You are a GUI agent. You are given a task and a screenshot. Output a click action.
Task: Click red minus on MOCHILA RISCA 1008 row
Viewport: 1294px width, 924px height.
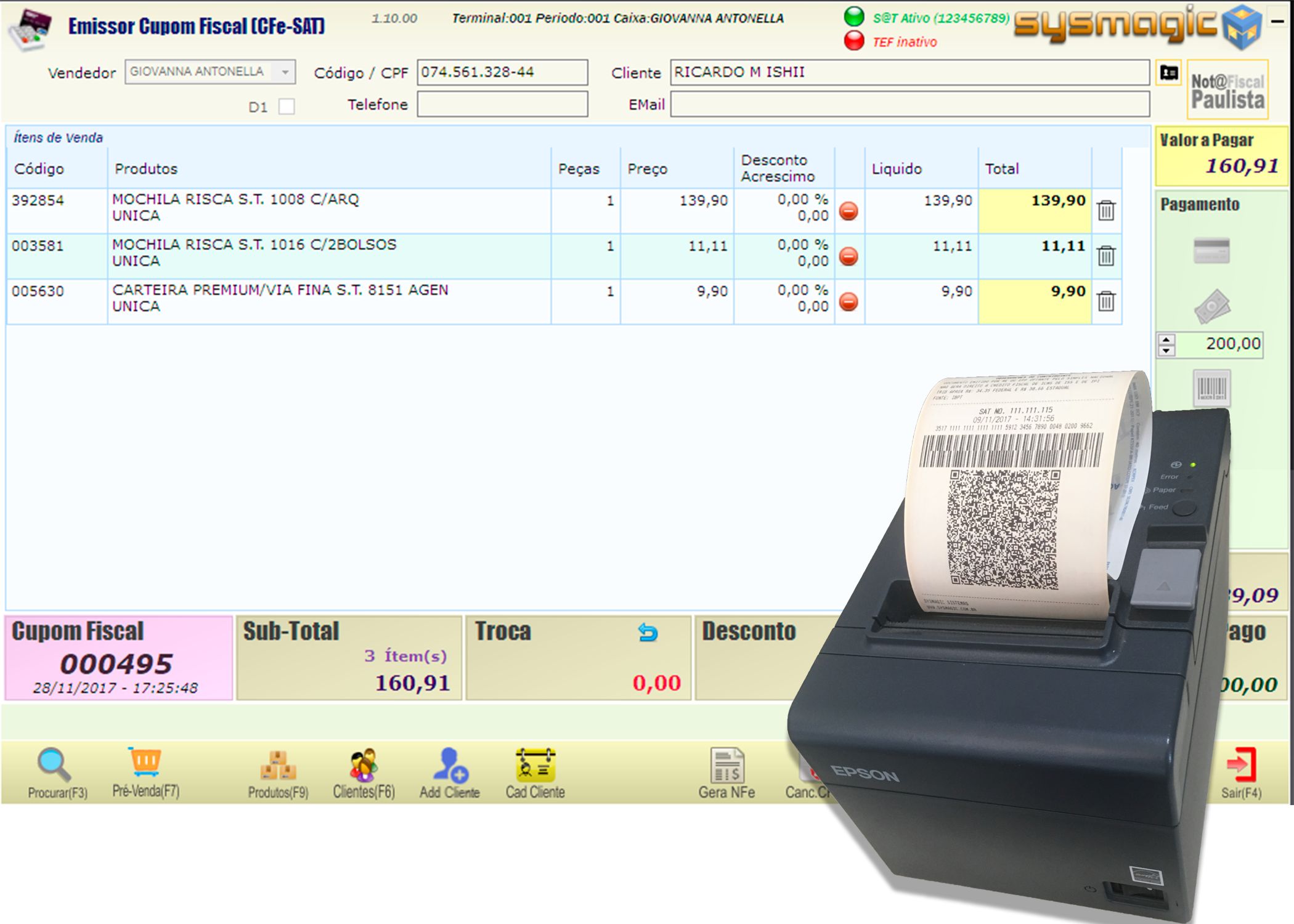[x=848, y=211]
